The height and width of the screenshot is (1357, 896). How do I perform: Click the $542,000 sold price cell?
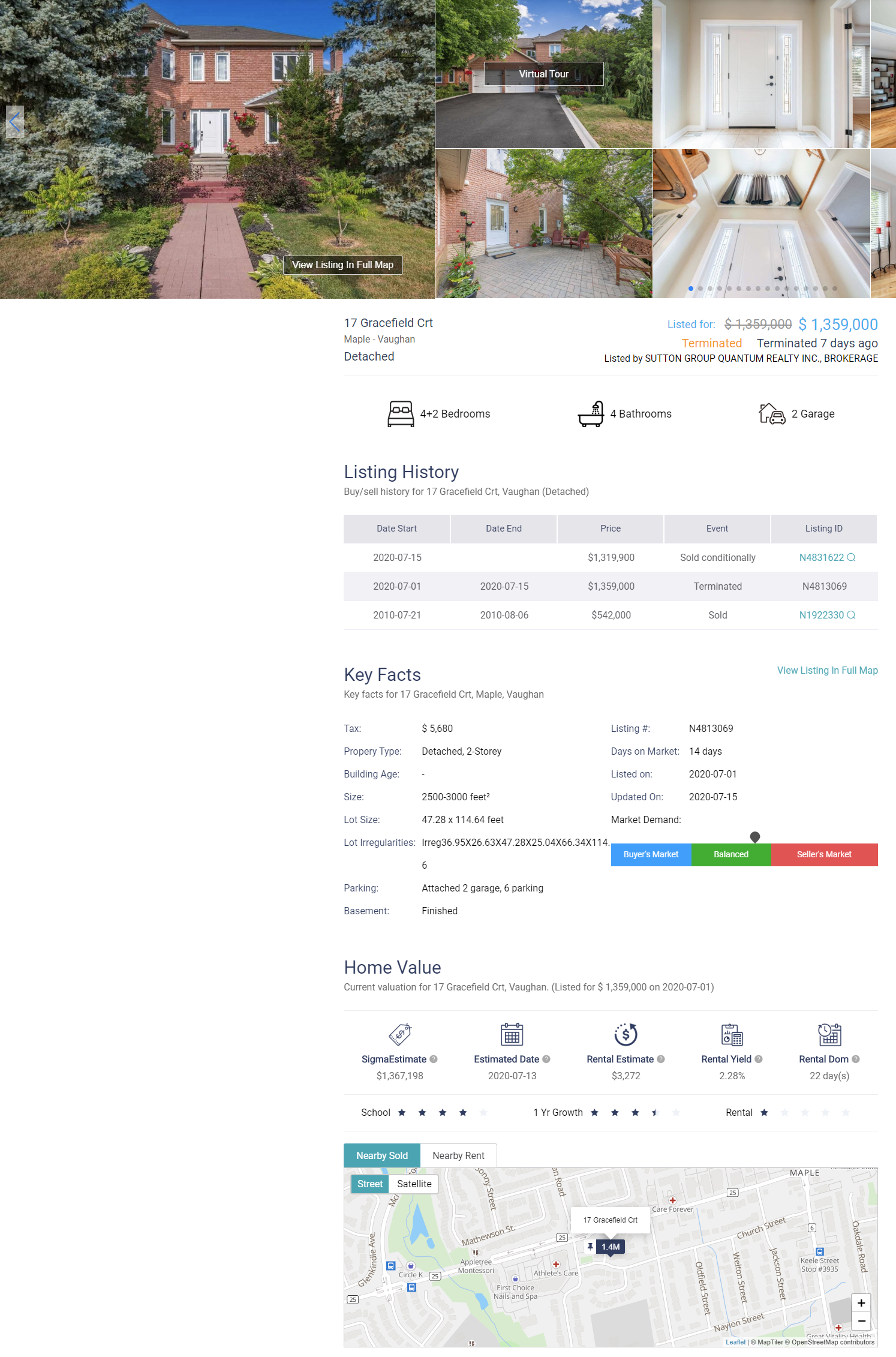[x=611, y=615]
